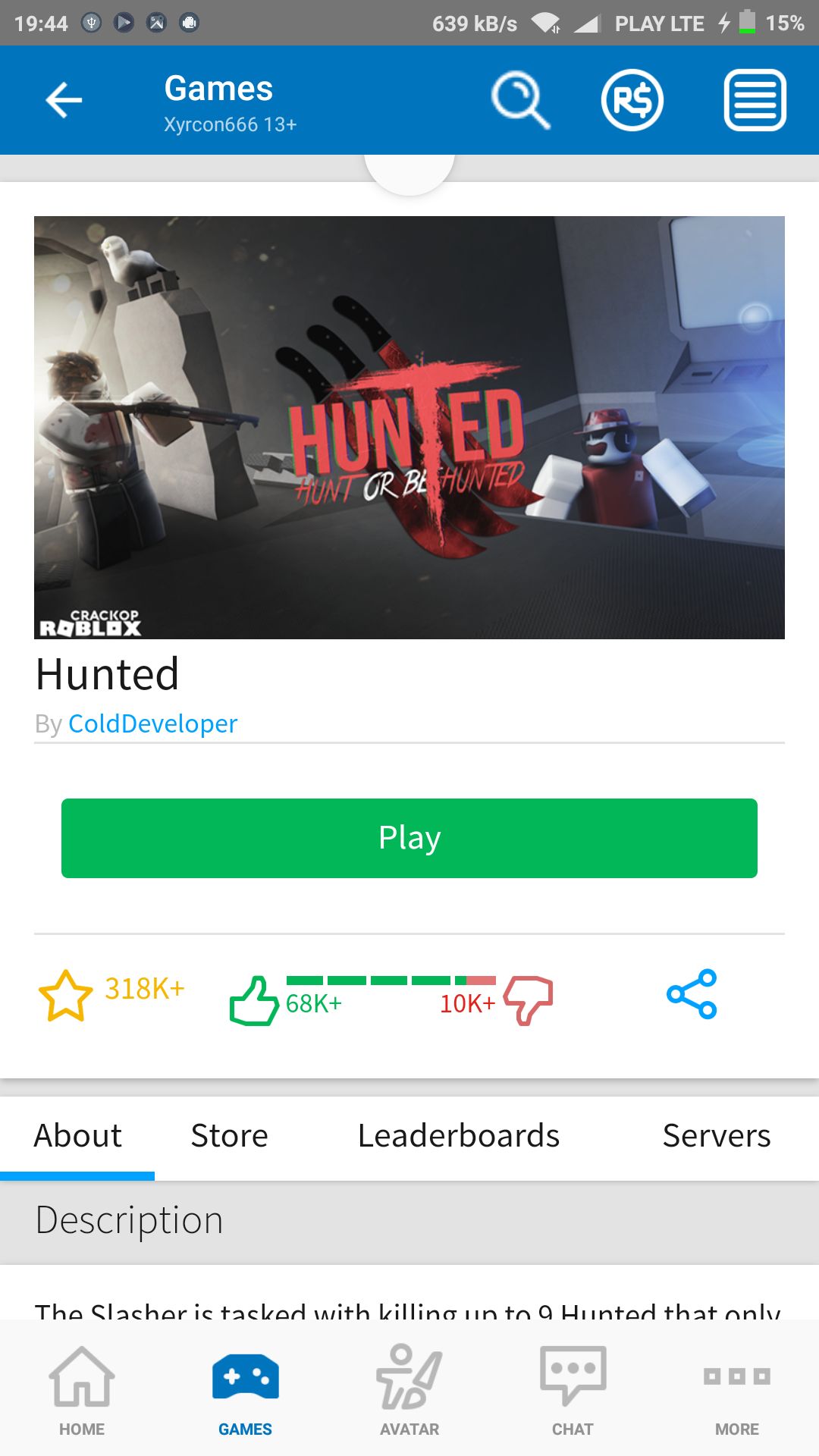Tap the green Play button
The image size is (819, 1456).
pos(409,838)
